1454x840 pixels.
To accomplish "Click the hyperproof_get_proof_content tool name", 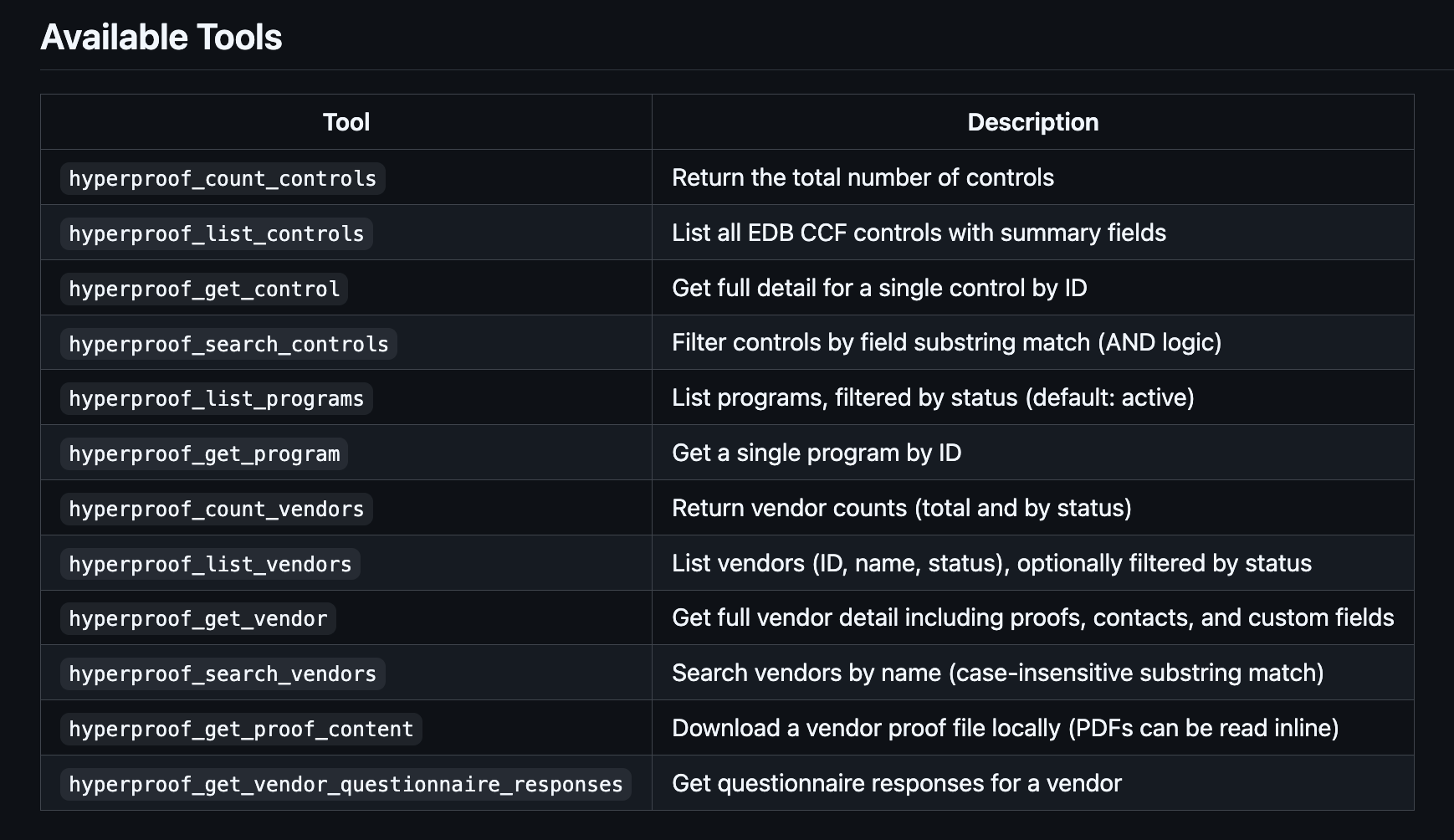I will coord(241,729).
